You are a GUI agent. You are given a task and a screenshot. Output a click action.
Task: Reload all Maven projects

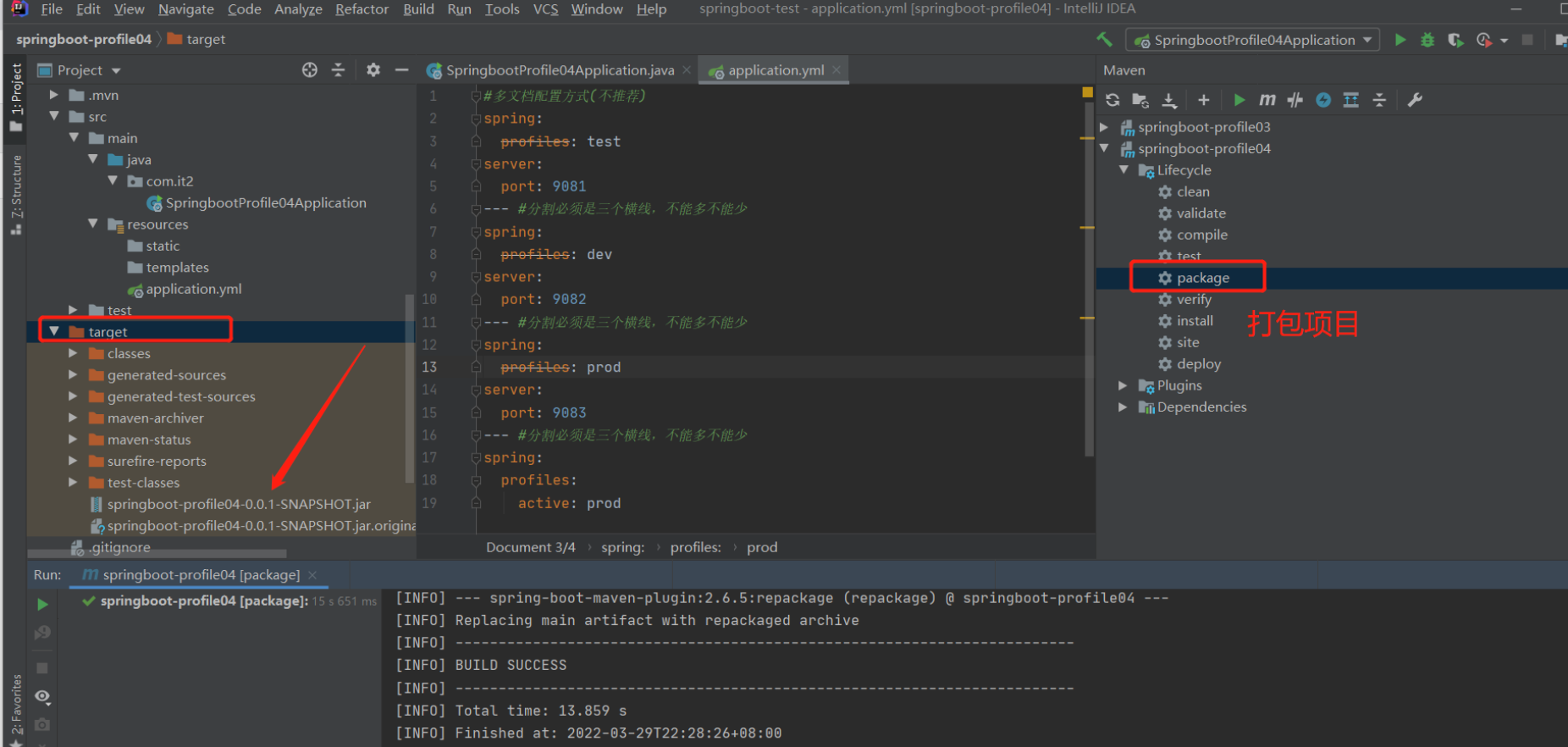[1113, 100]
